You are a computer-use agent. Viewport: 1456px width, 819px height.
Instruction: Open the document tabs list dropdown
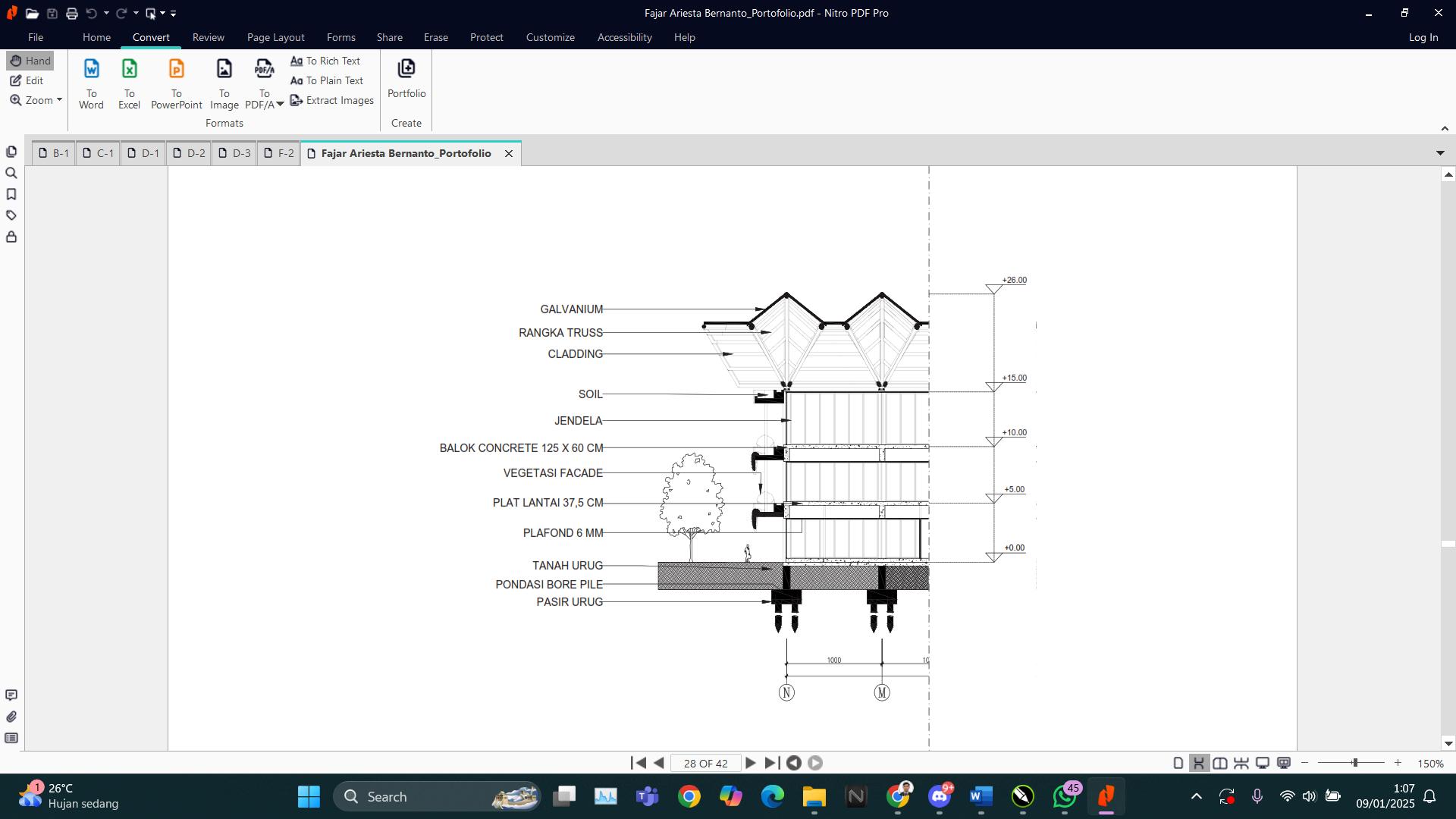point(1440,153)
